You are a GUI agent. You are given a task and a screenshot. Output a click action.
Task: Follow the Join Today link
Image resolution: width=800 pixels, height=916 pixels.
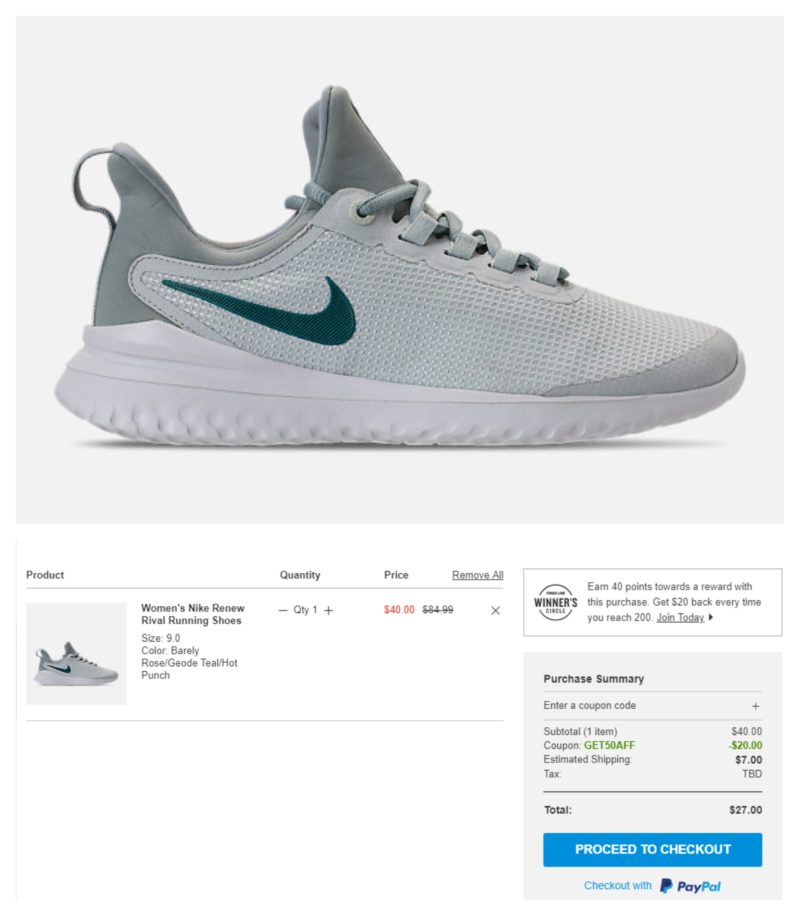click(680, 617)
